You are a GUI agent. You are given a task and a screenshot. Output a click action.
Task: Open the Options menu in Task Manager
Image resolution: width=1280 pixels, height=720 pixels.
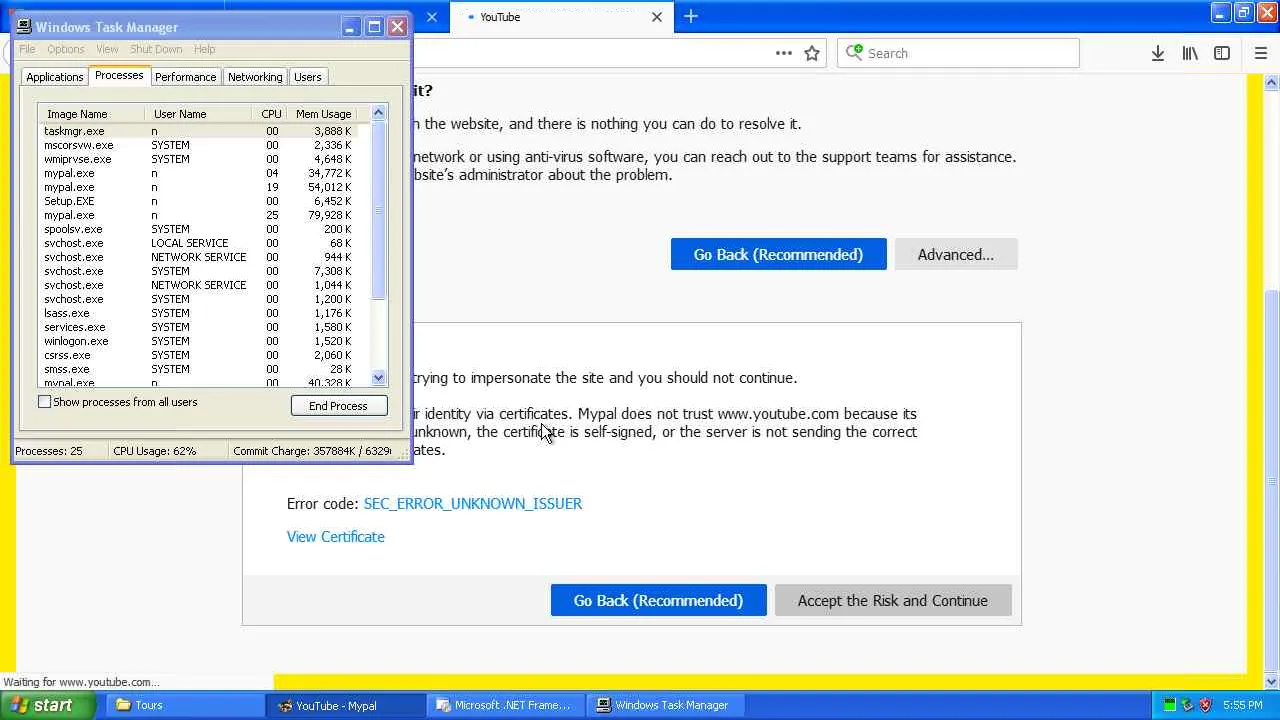point(65,49)
